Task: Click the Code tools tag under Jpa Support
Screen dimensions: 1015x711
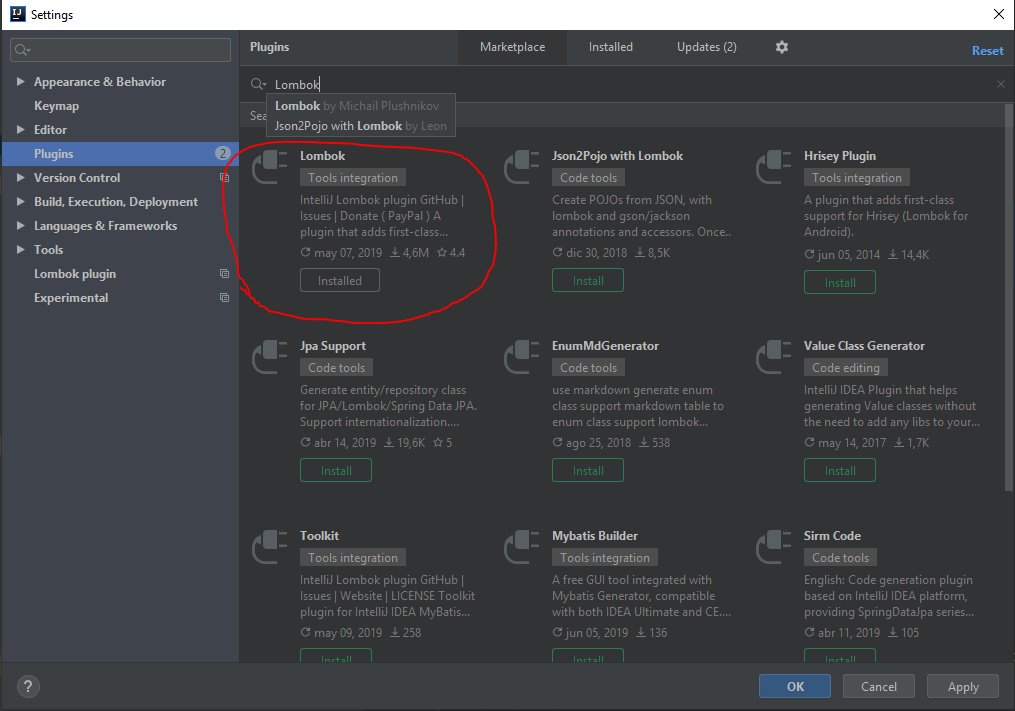Action: (337, 367)
